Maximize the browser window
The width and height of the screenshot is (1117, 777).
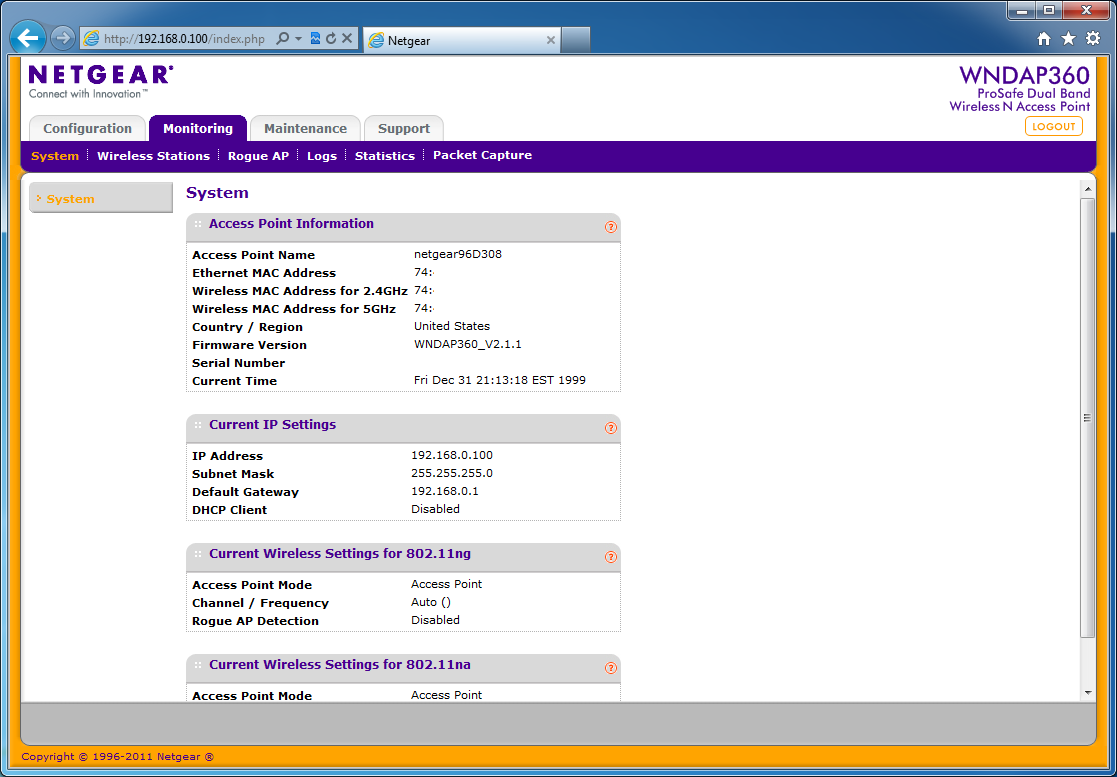pyautogui.click(x=1049, y=11)
